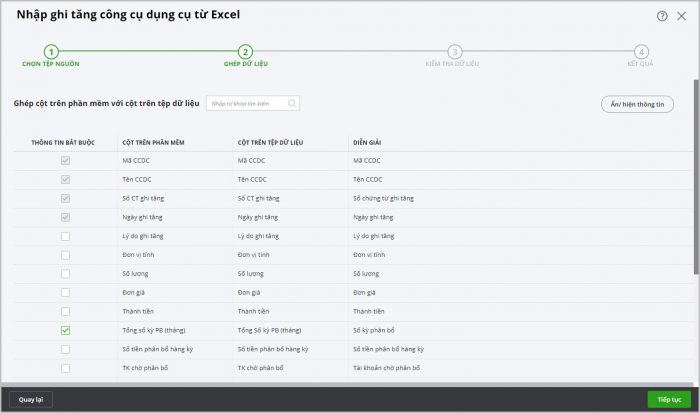Click the search magnifier icon
Viewport: 700px width, 413px height.
pyautogui.click(x=291, y=103)
